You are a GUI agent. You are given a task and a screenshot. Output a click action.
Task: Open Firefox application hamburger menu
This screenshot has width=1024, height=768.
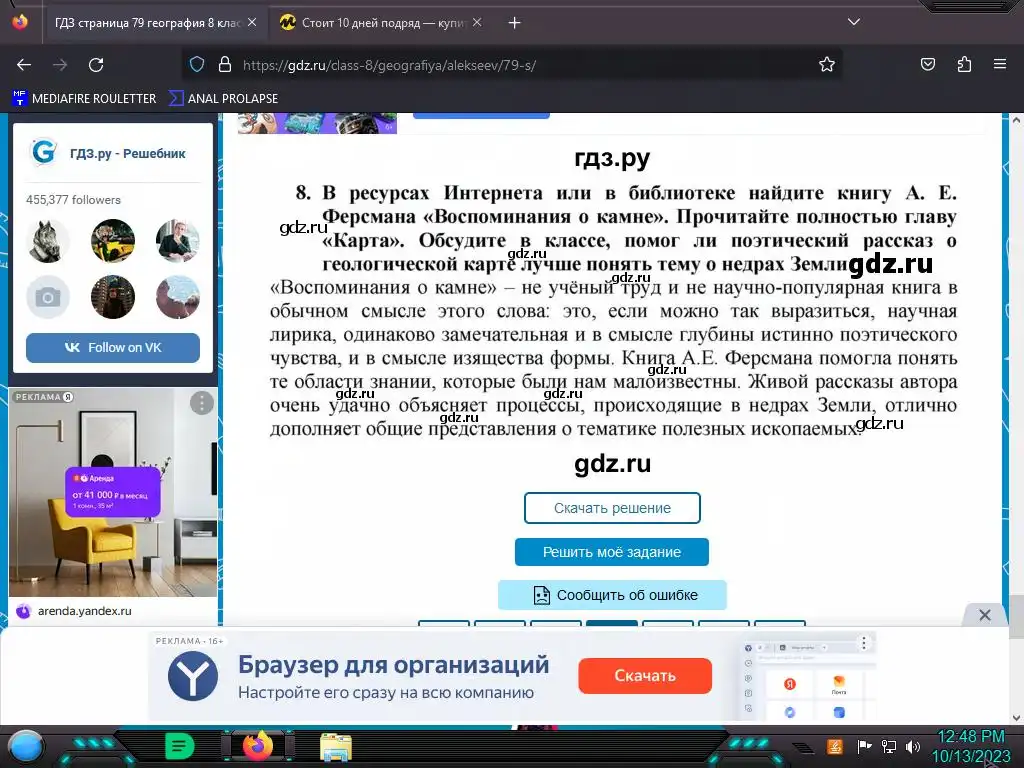click(999, 65)
